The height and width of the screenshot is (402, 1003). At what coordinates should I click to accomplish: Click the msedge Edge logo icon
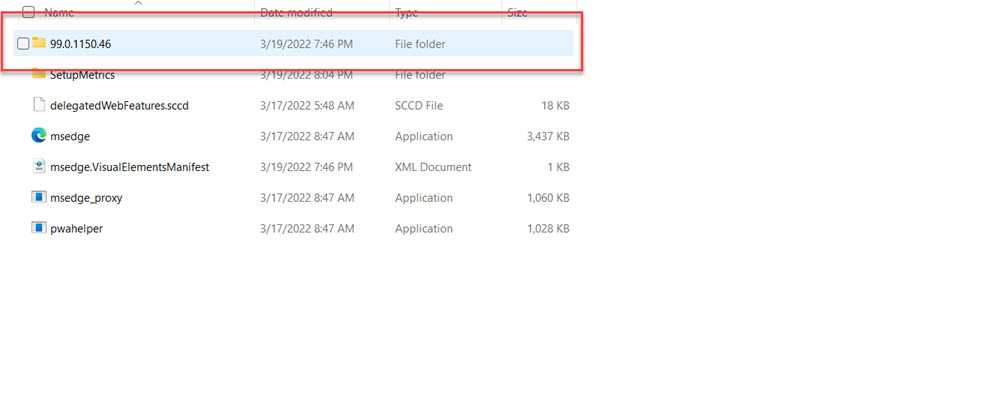click(39, 136)
